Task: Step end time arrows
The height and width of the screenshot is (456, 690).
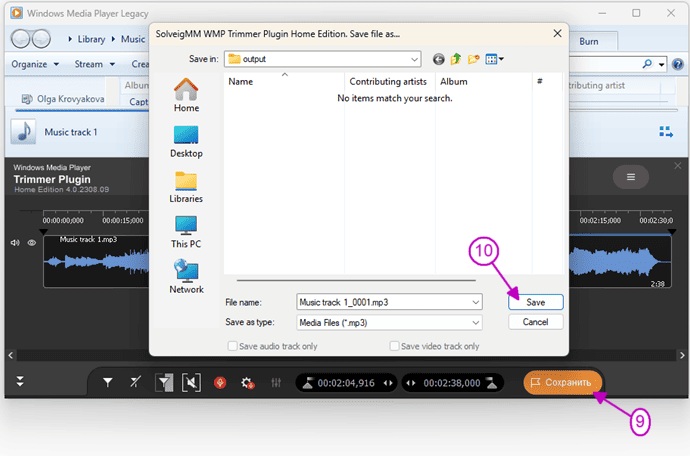Action: [411, 383]
